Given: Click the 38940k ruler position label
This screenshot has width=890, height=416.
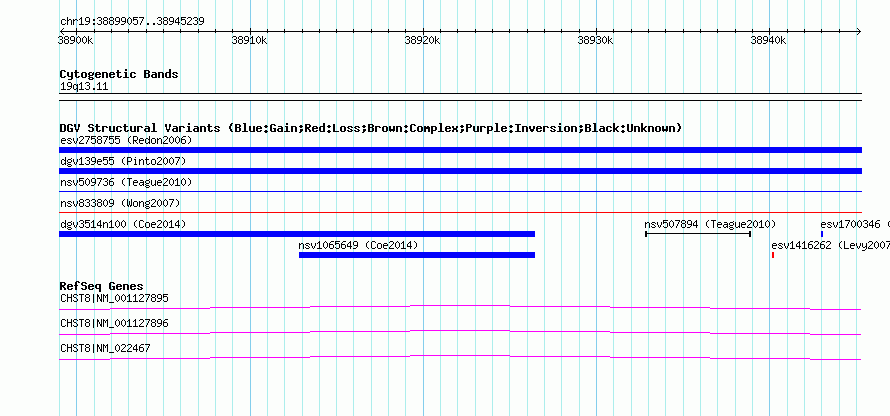Looking at the screenshot, I should [769, 40].
